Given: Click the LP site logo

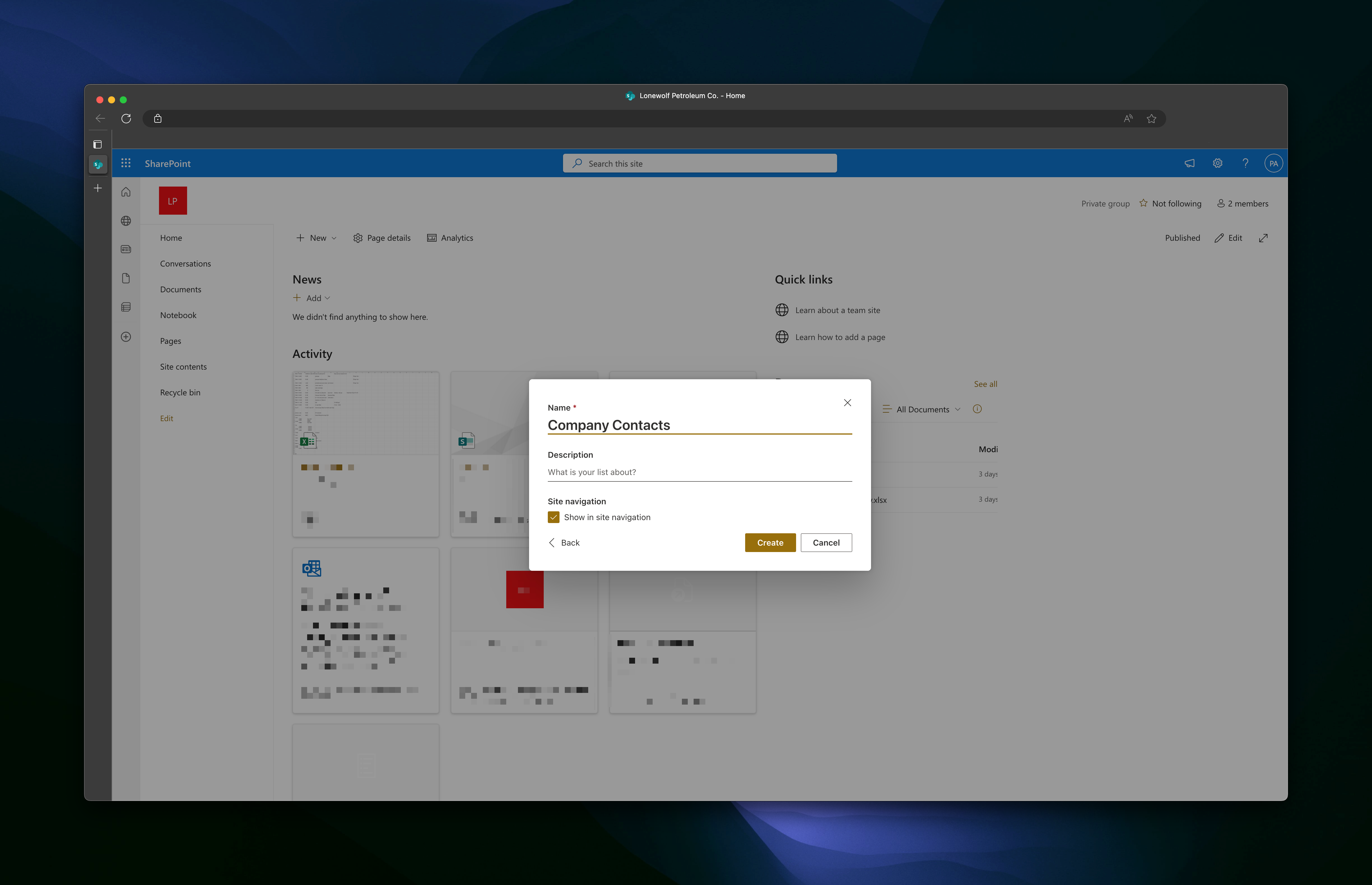Looking at the screenshot, I should [x=173, y=201].
